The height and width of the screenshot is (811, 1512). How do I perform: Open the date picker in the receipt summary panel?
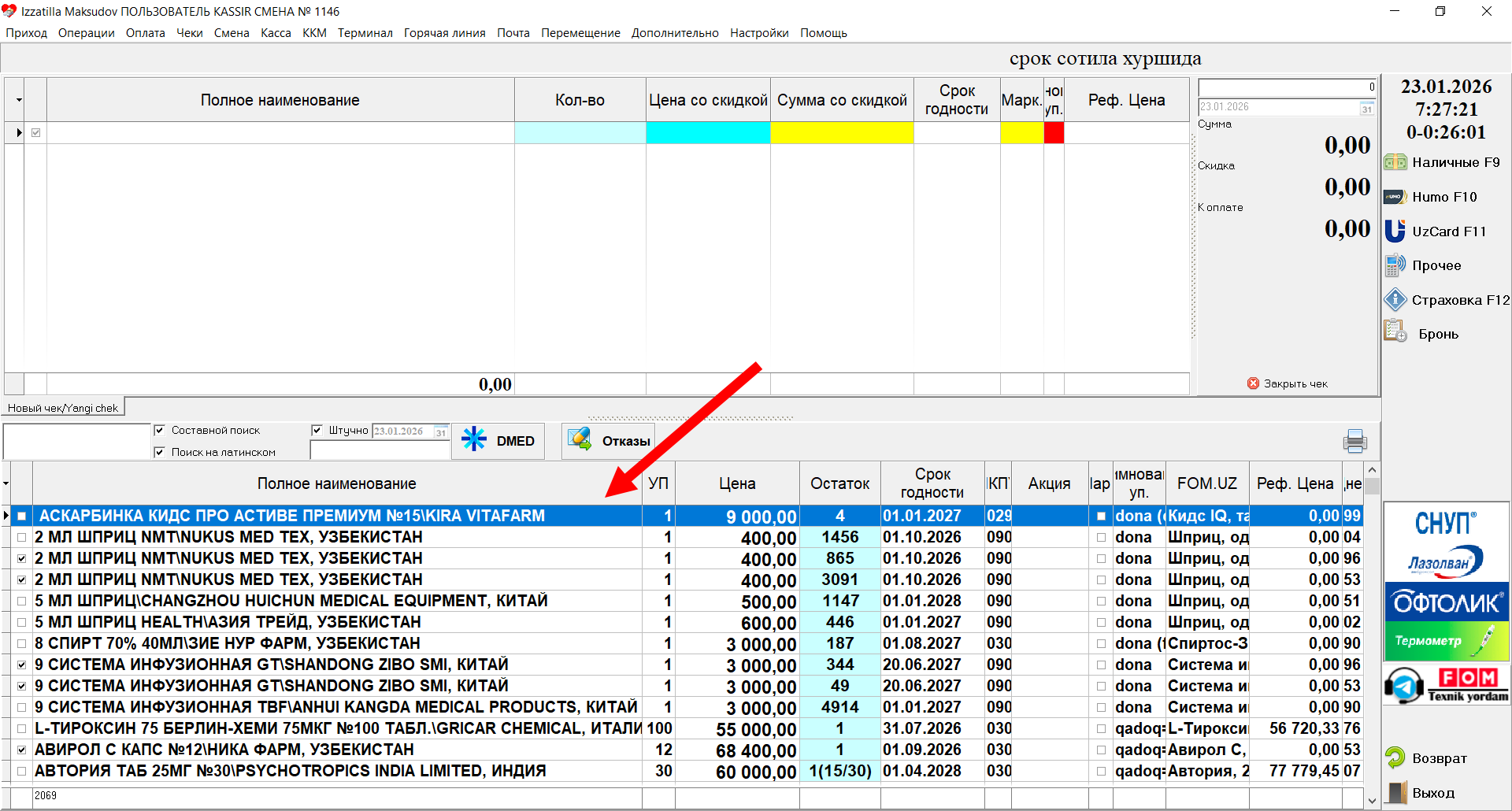click(x=1367, y=108)
